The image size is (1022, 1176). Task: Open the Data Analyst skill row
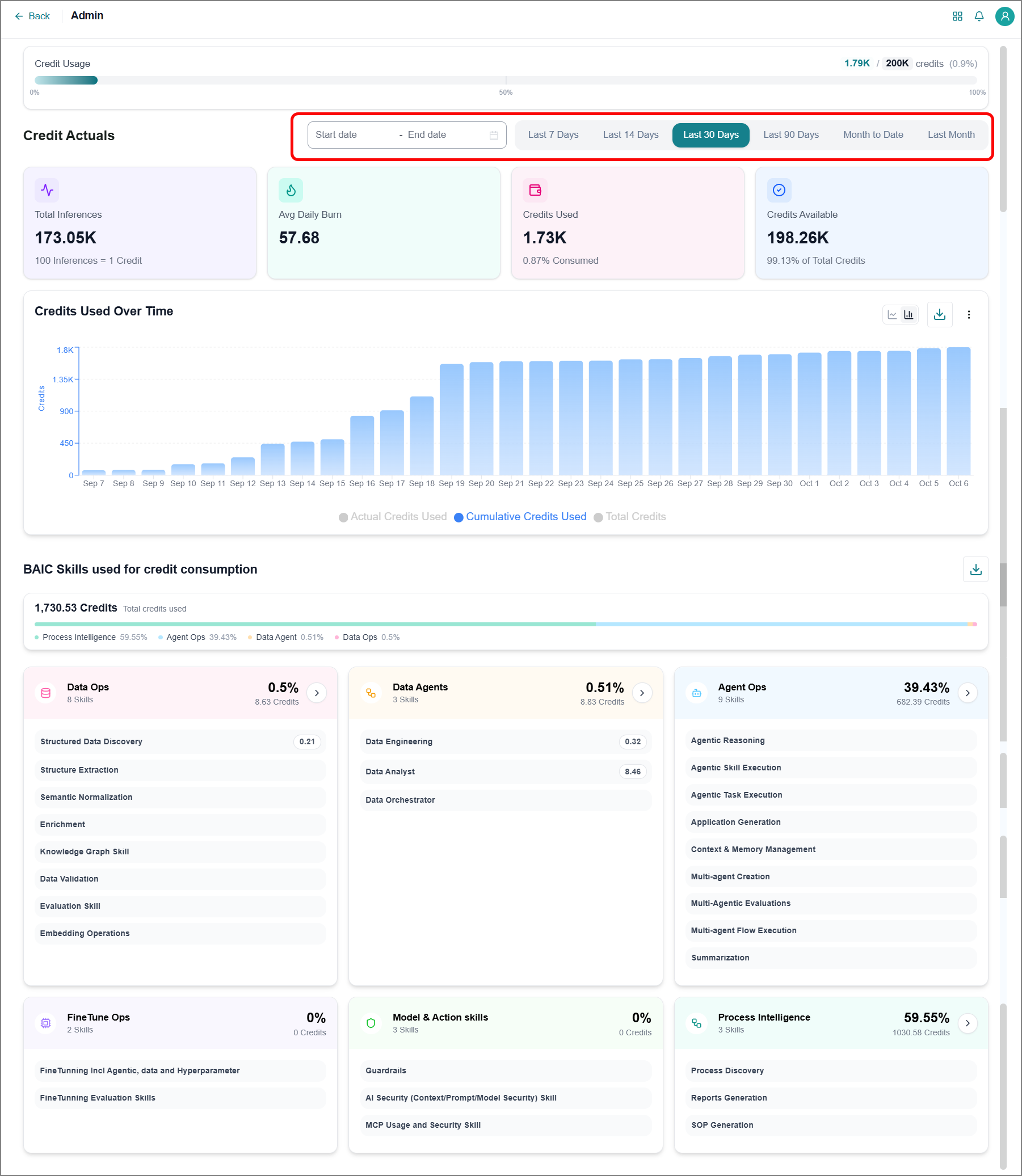[505, 772]
